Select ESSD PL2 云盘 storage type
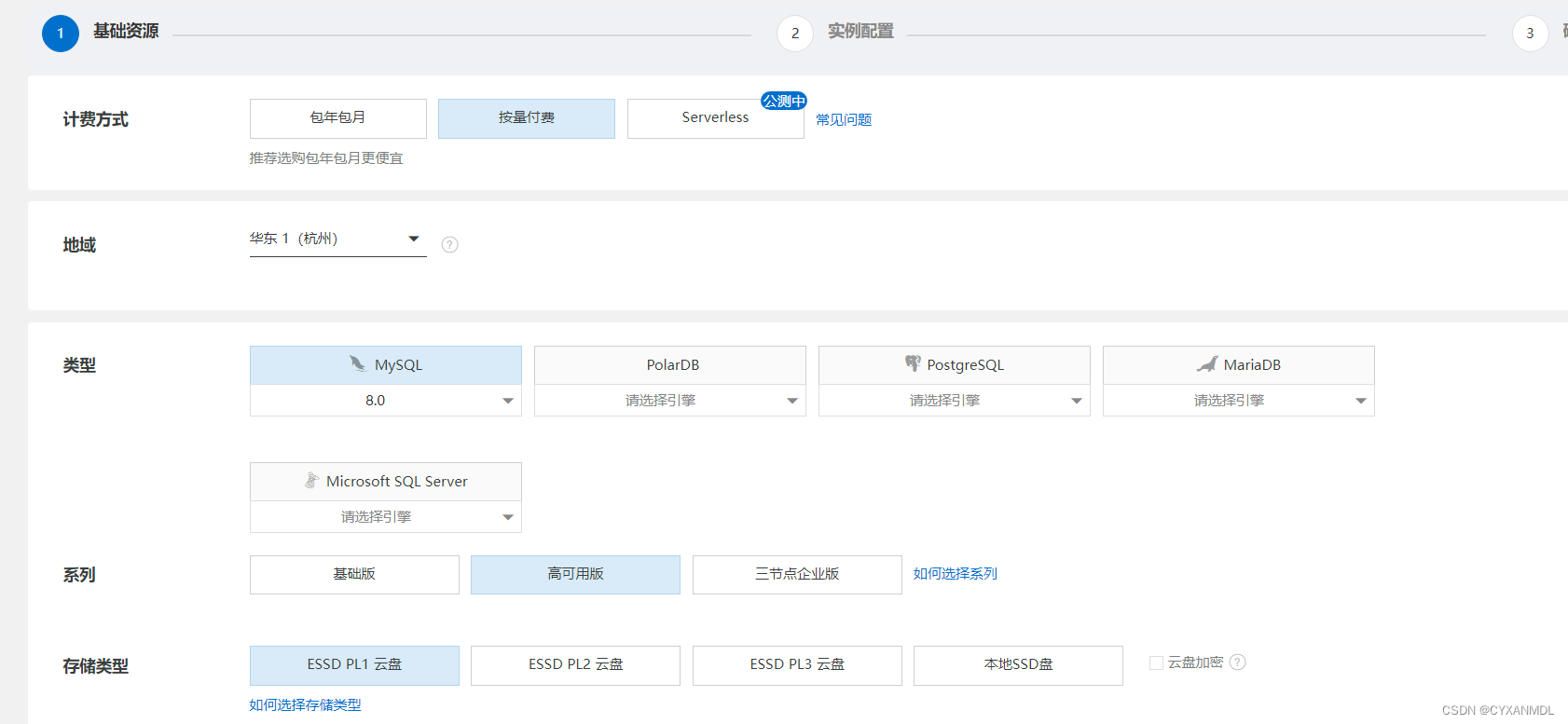1568x724 pixels. point(575,665)
